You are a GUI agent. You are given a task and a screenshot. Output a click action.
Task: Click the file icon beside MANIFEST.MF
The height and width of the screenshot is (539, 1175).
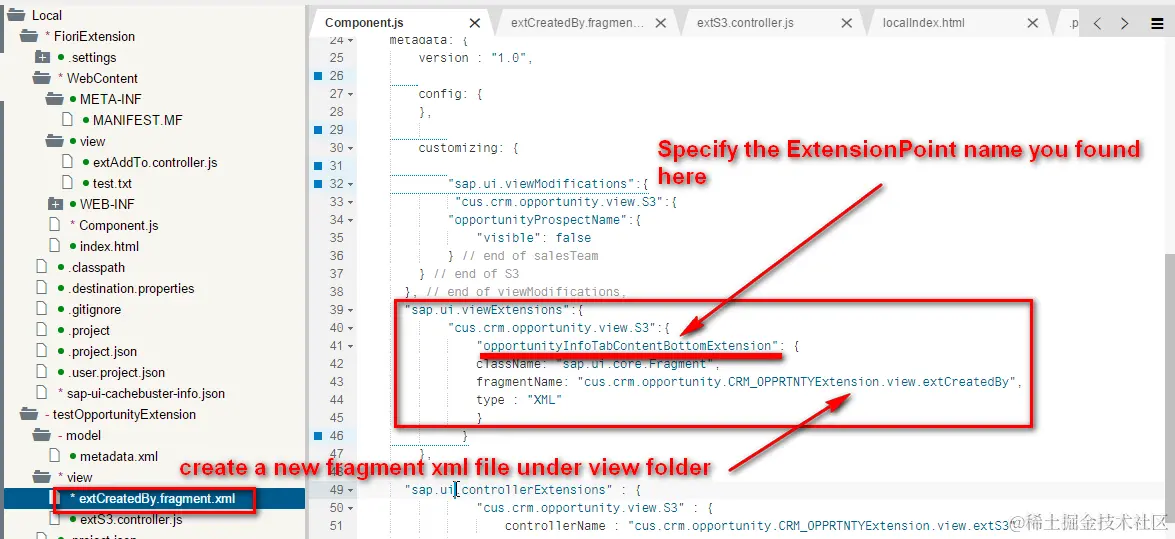coord(67,120)
